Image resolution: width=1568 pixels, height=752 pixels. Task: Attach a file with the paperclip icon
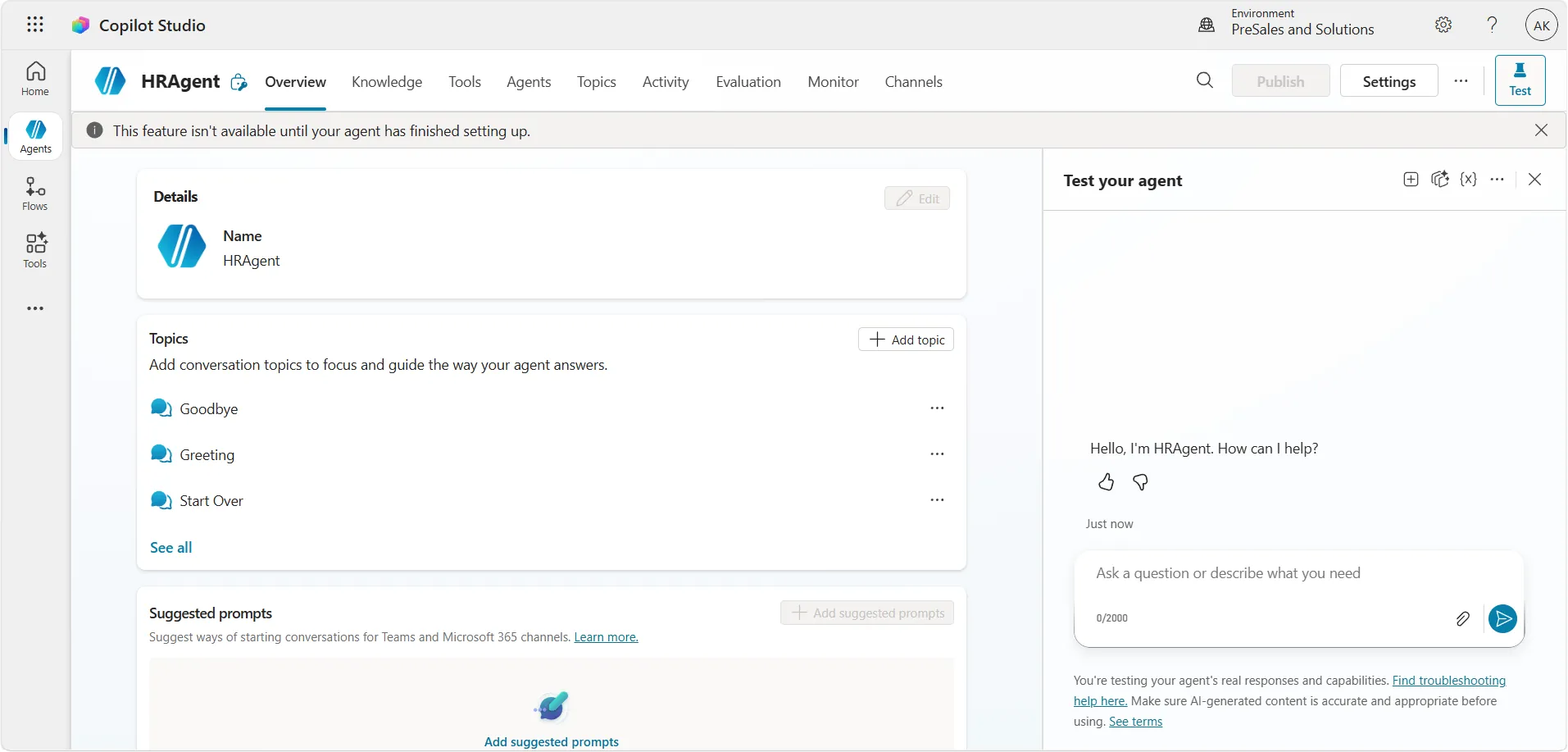point(1463,619)
